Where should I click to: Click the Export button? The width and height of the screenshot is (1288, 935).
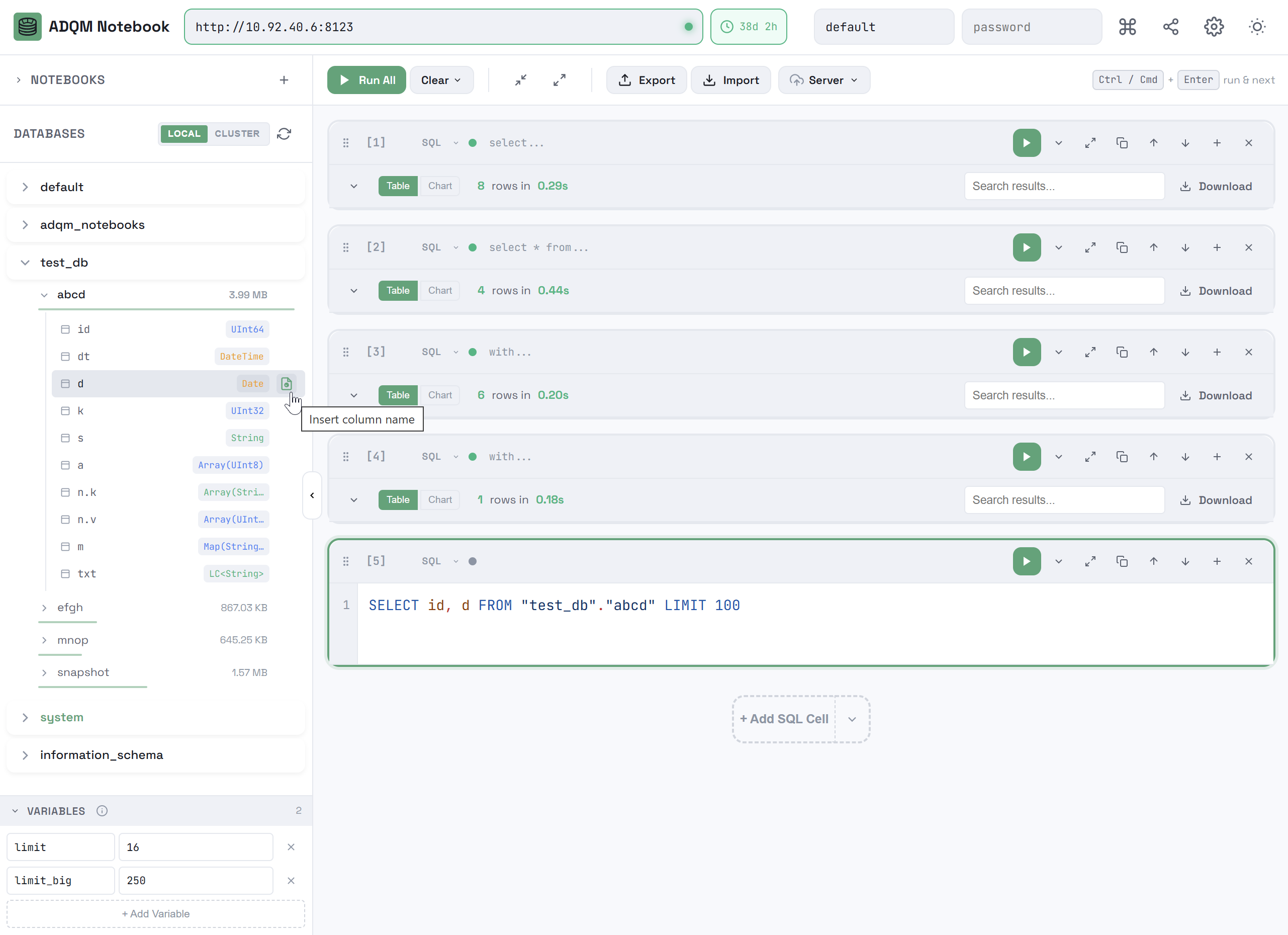[x=647, y=80]
